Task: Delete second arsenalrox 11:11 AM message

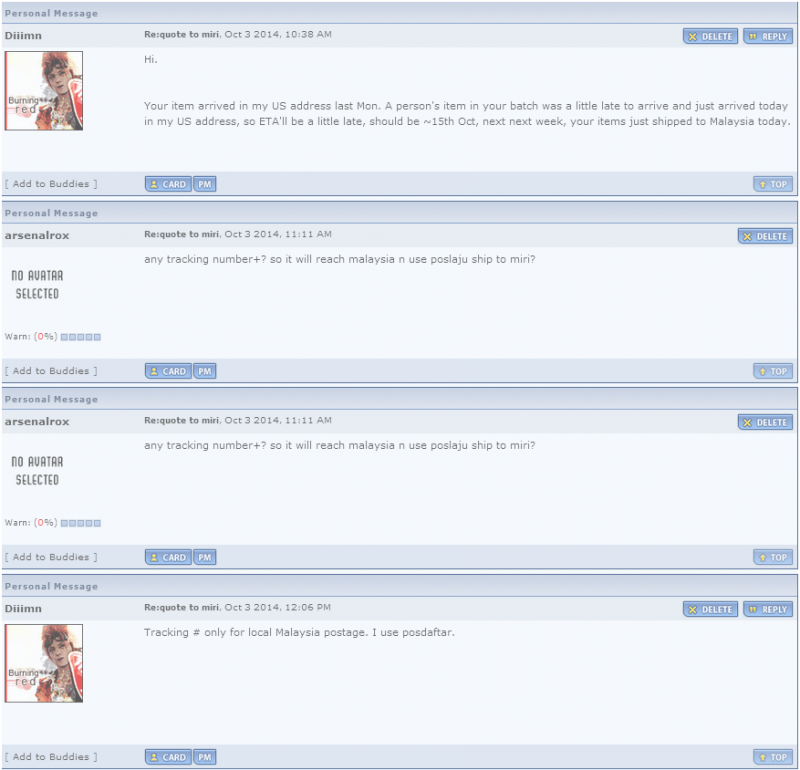Action: coord(765,423)
